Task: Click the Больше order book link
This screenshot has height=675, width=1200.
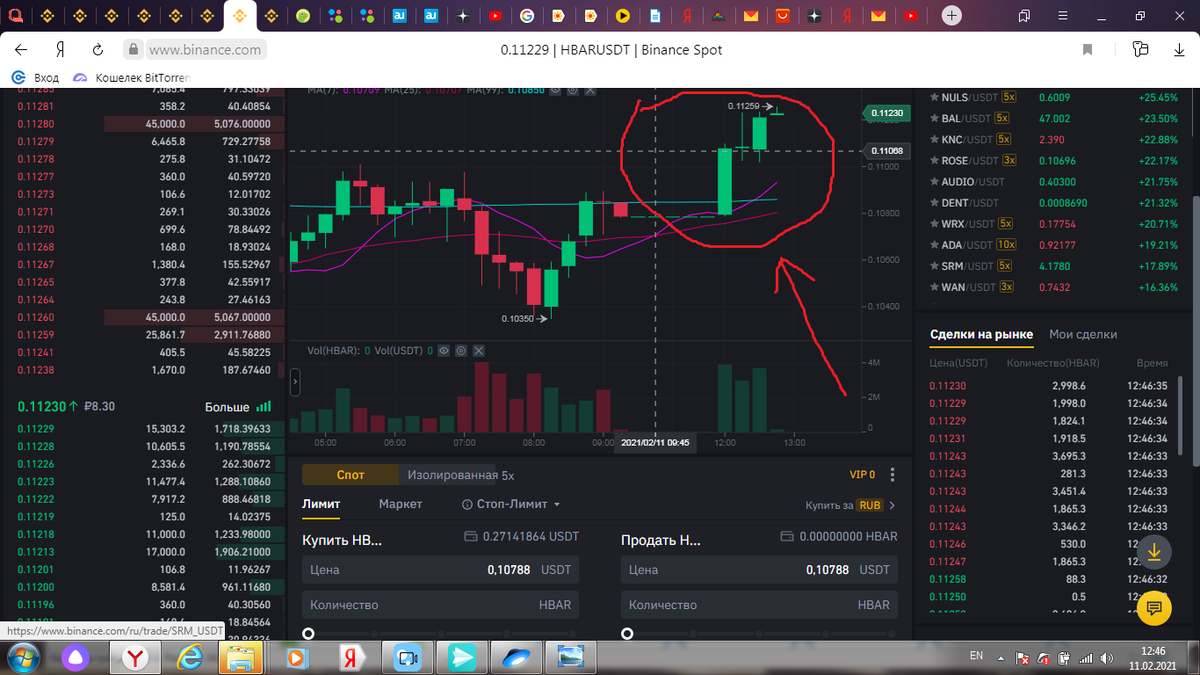Action: tap(238, 407)
